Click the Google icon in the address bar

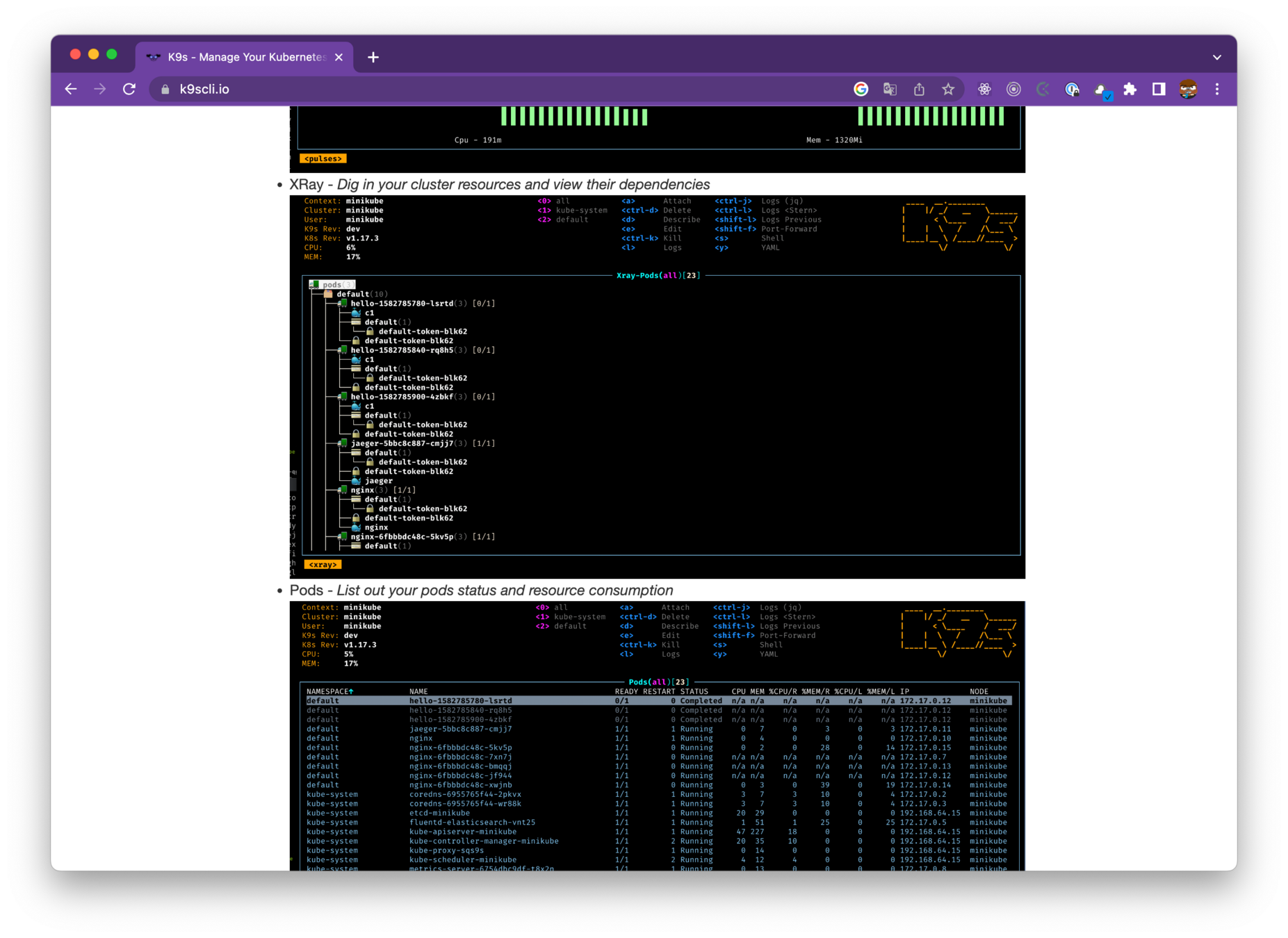tap(861, 89)
